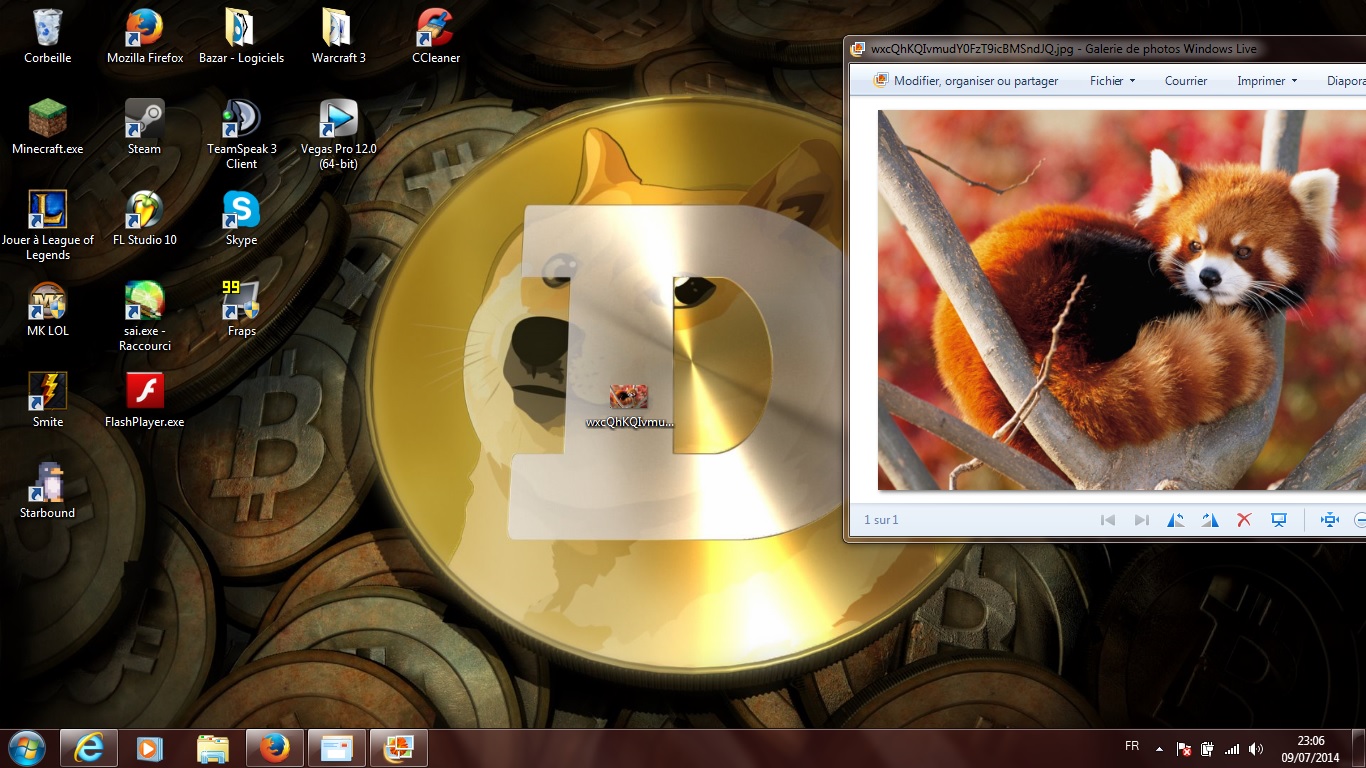Open the Windows Start menu
1366x768 pixels.
point(27,747)
